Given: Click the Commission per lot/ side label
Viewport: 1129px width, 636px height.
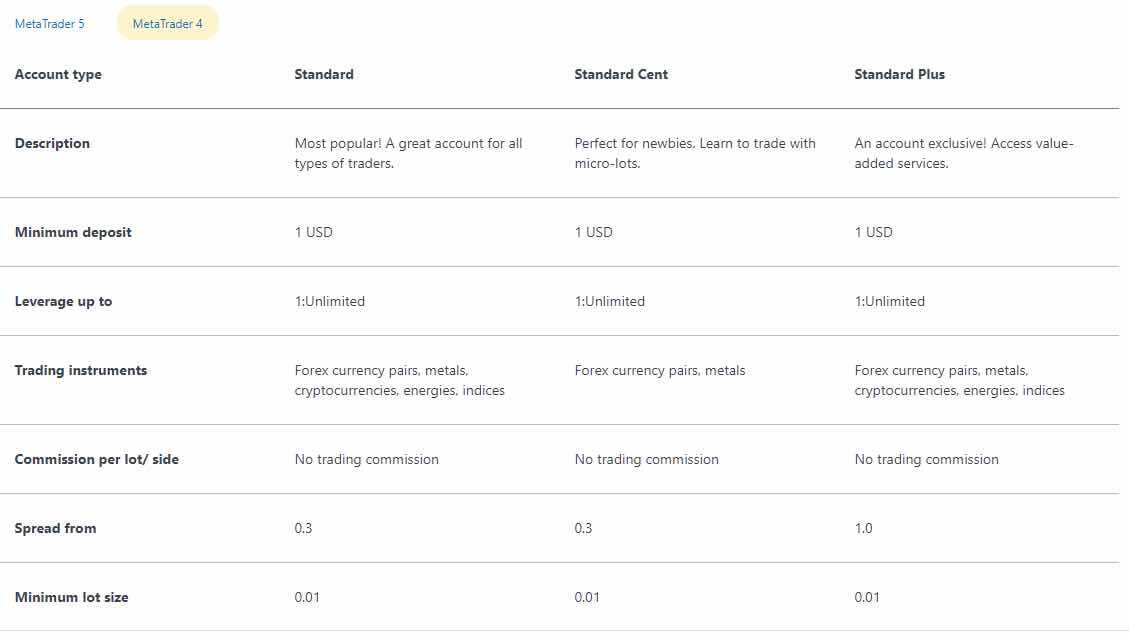Looking at the screenshot, I should [x=97, y=459].
